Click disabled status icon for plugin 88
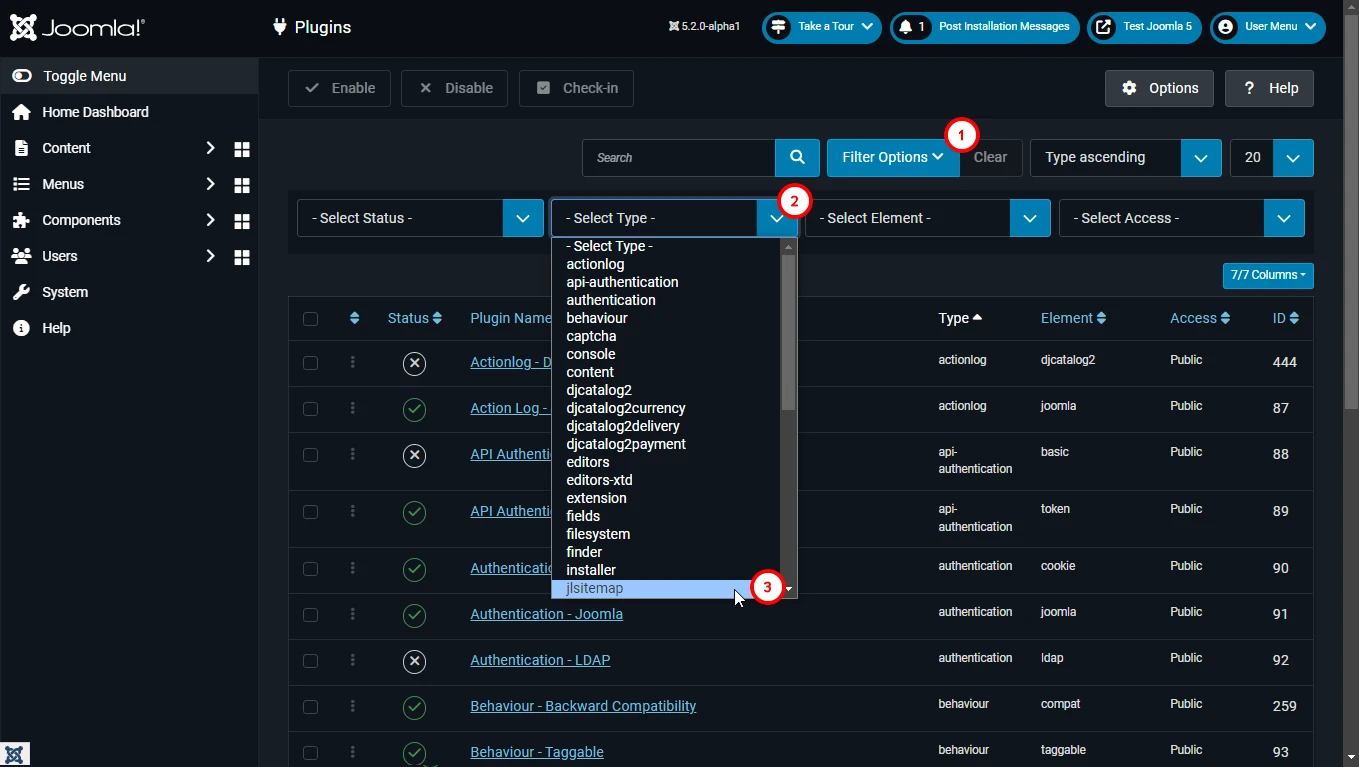Image resolution: width=1359 pixels, height=767 pixels. (414, 455)
